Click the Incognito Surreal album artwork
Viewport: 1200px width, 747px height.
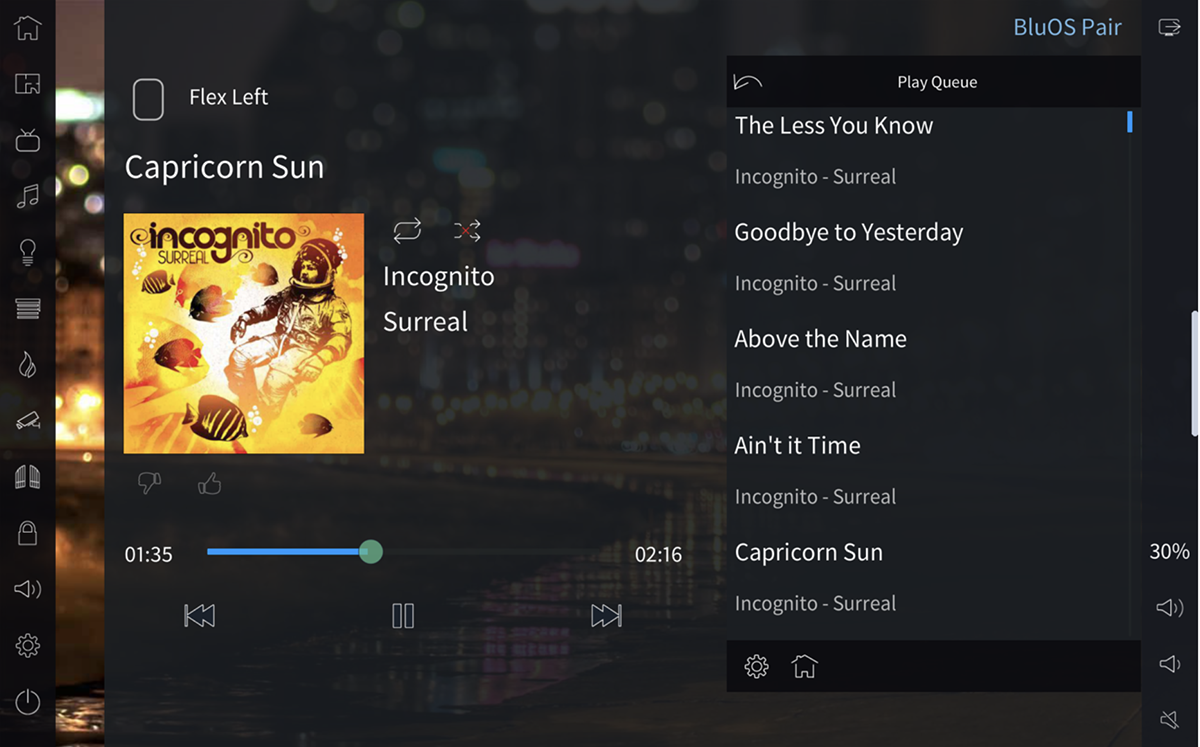pos(244,333)
